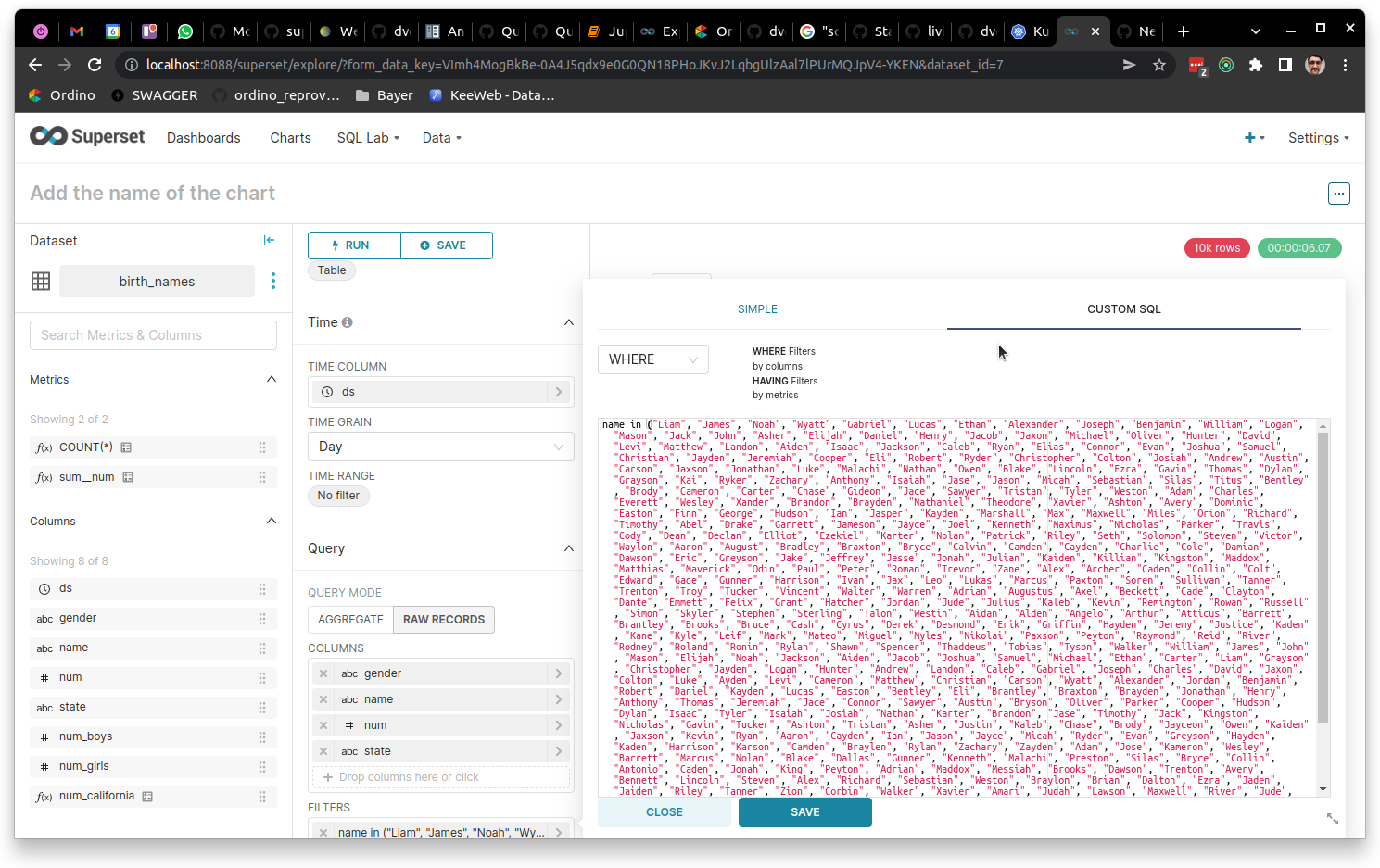Reload the browser page
The width and height of the screenshot is (1380, 868).
(95, 65)
